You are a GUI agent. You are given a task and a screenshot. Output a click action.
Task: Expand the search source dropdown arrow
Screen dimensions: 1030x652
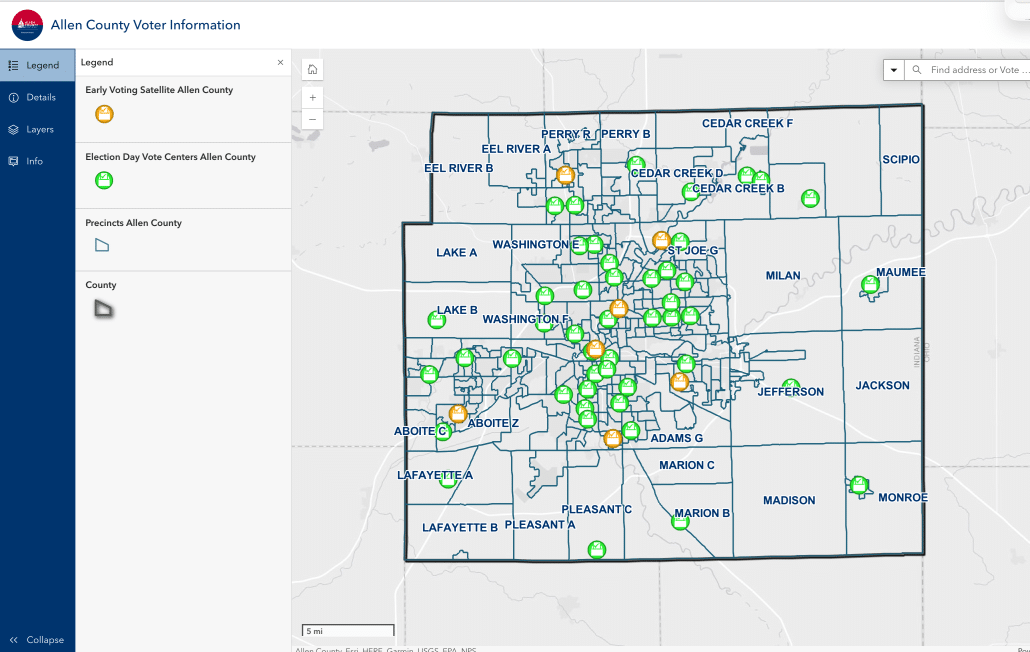point(894,70)
